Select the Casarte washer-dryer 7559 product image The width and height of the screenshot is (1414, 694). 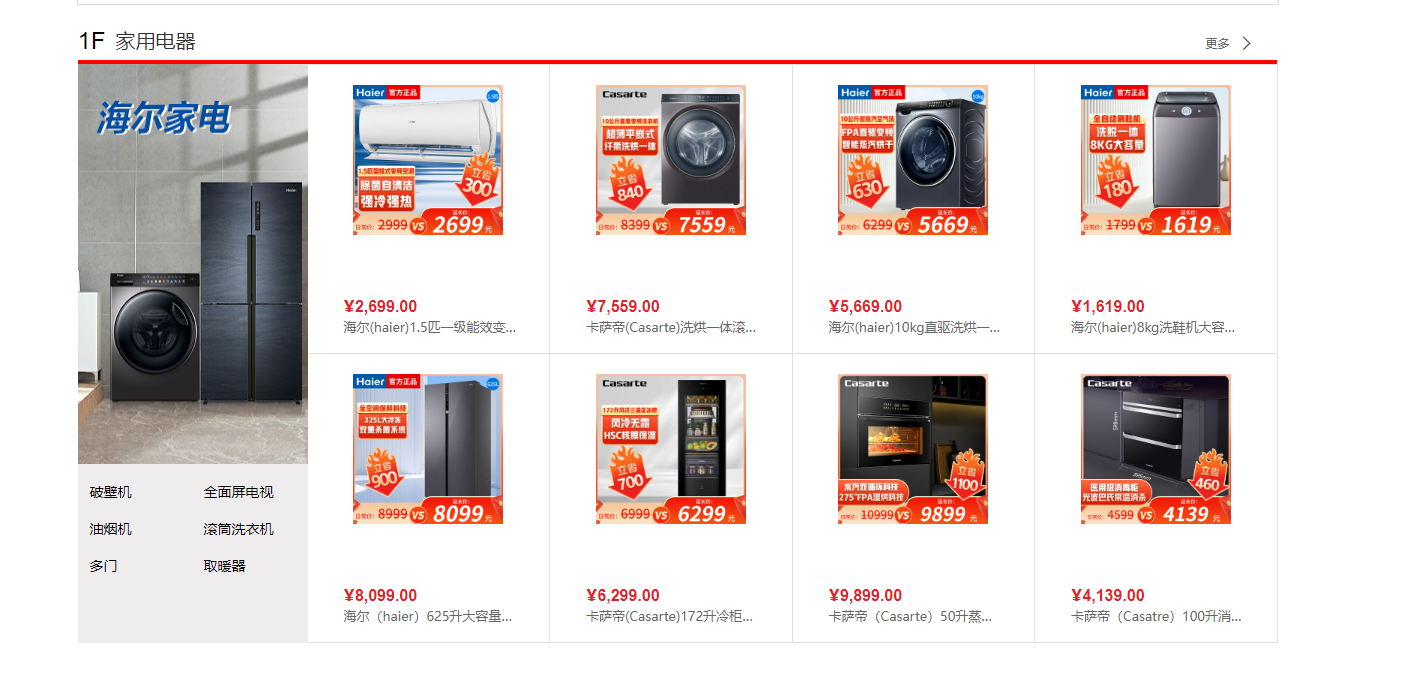click(671, 160)
